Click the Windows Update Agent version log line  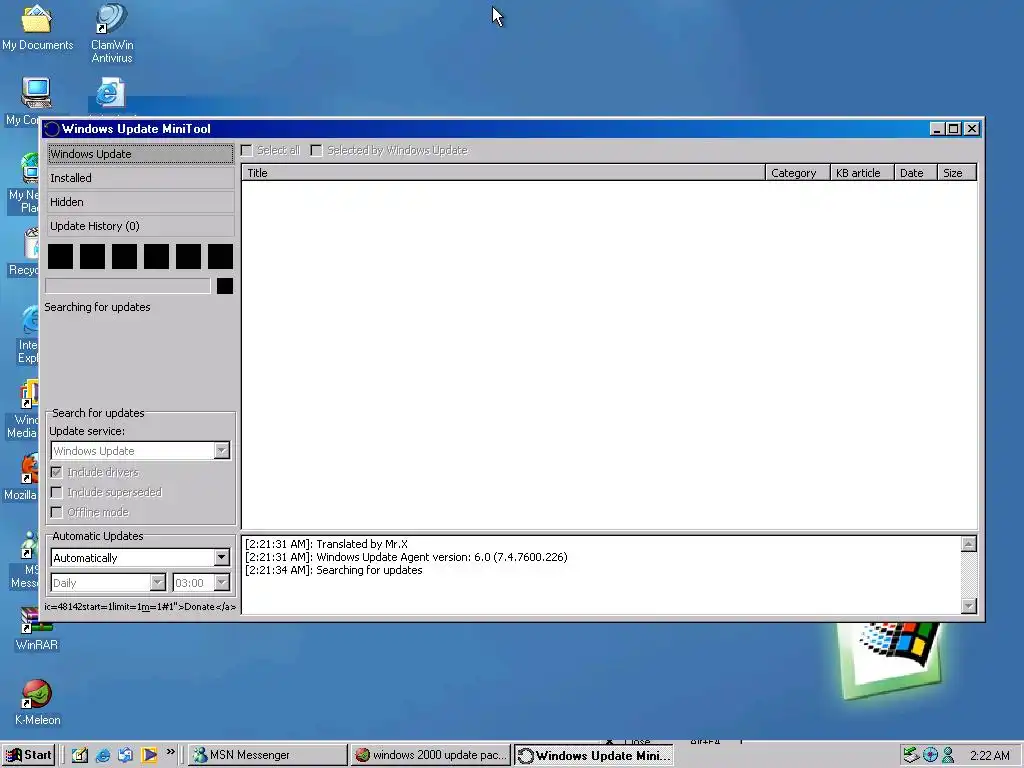click(406, 557)
